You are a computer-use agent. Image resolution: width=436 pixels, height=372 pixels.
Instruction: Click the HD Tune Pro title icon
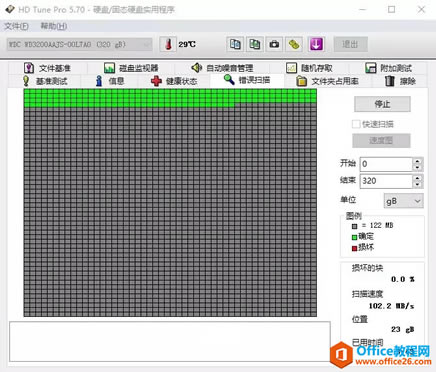[10, 9]
